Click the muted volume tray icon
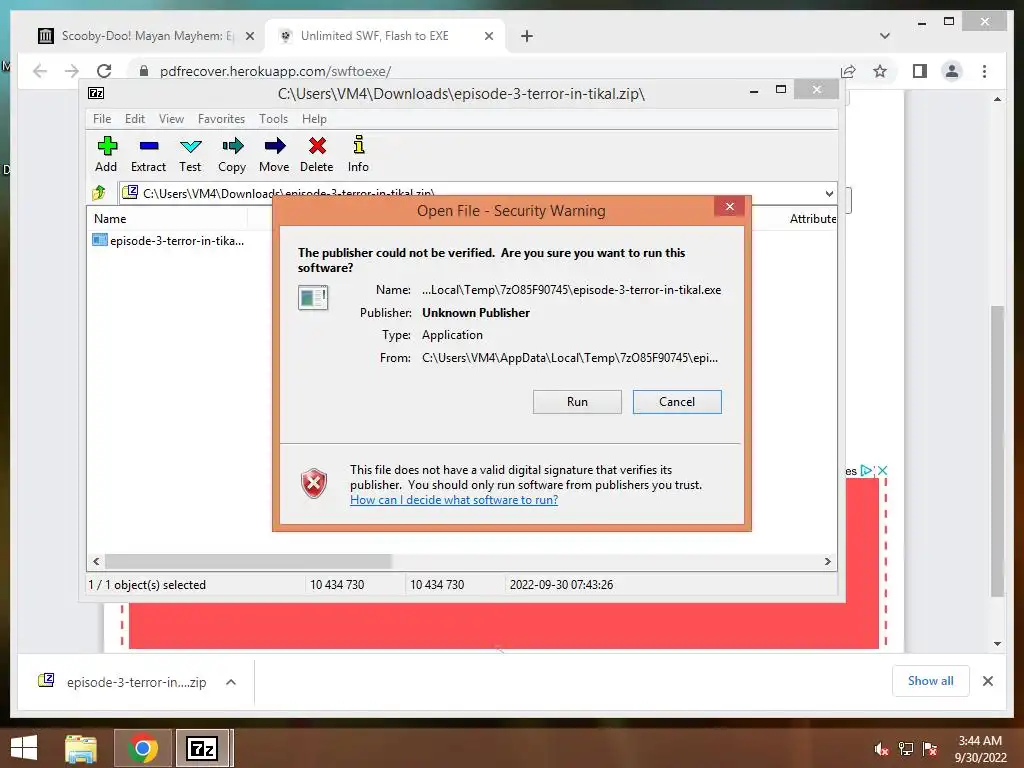Image resolution: width=1024 pixels, height=768 pixels. pos(882,749)
